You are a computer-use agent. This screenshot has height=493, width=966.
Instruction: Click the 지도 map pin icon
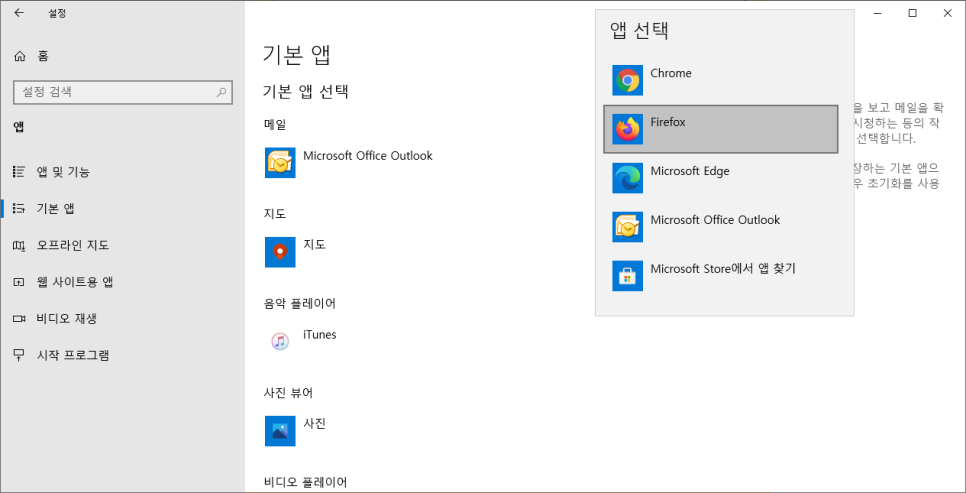(280, 252)
